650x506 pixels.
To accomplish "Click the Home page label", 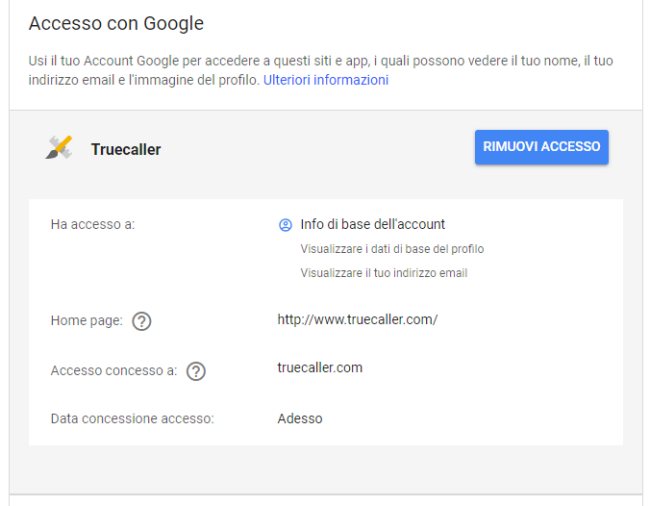I will pos(87,321).
